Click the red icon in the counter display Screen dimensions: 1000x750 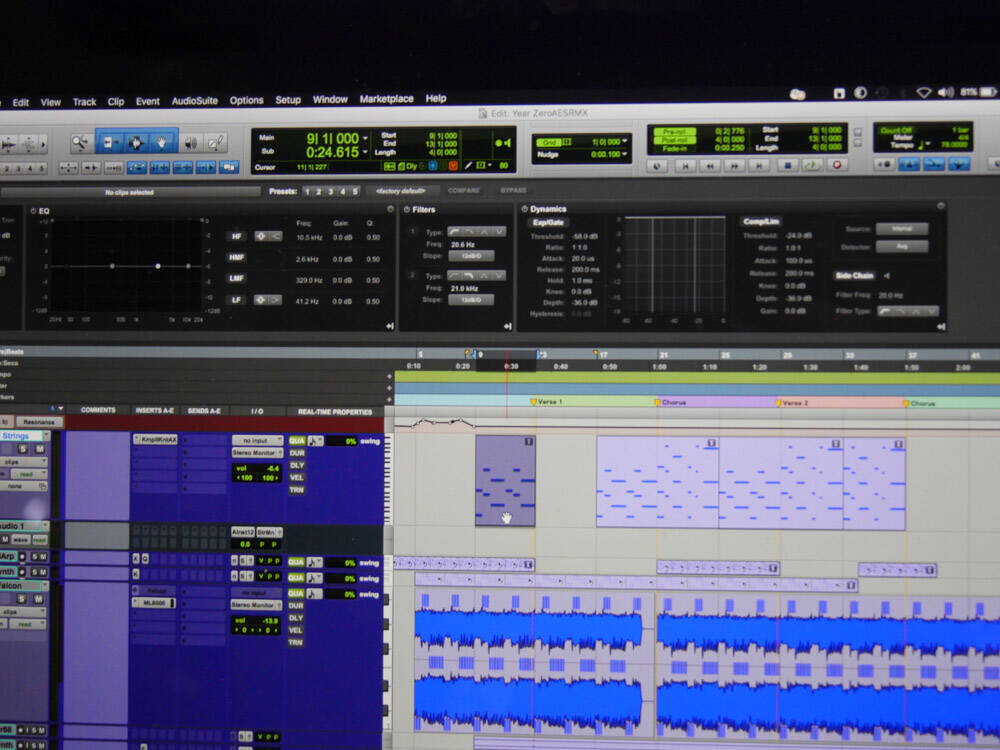[453, 166]
